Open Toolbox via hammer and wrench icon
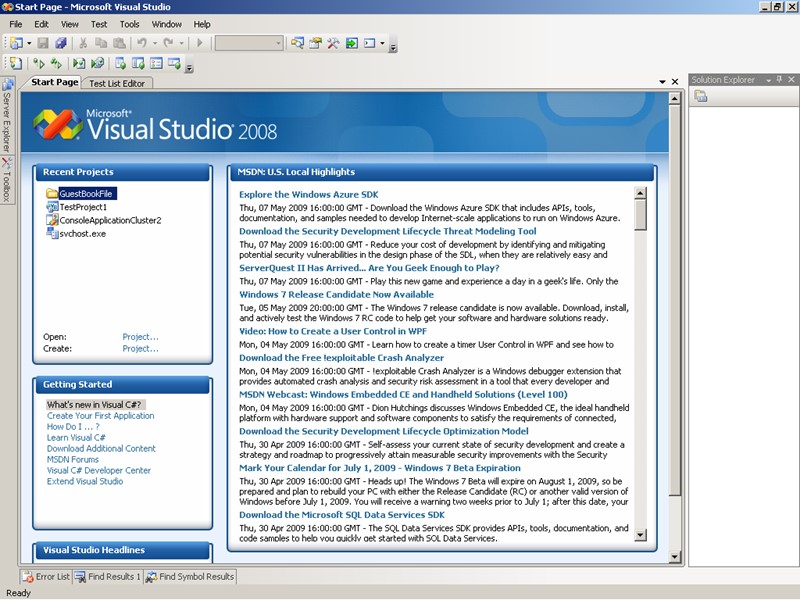This screenshot has height=600, width=800. pyautogui.click(x=333, y=43)
